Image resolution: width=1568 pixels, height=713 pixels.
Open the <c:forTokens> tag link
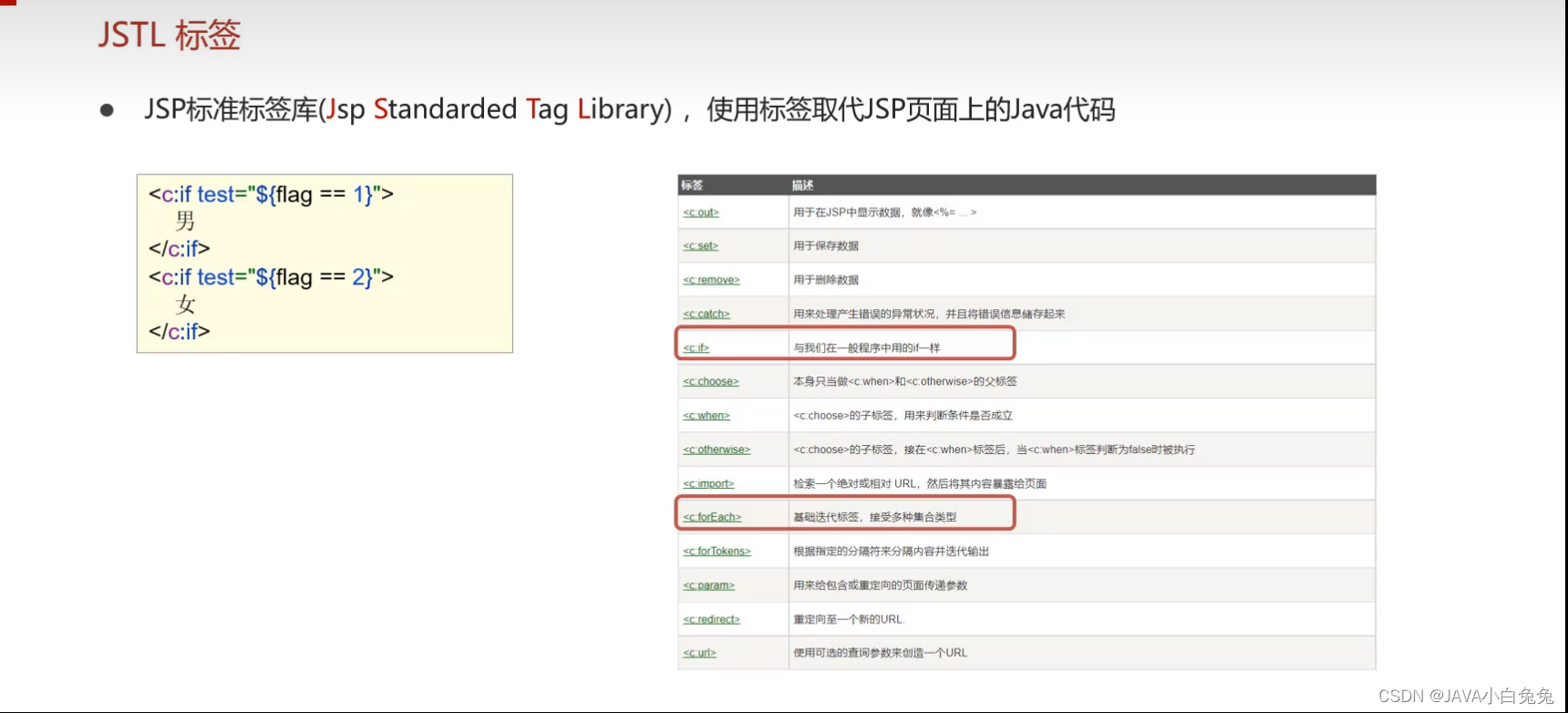(x=717, y=552)
